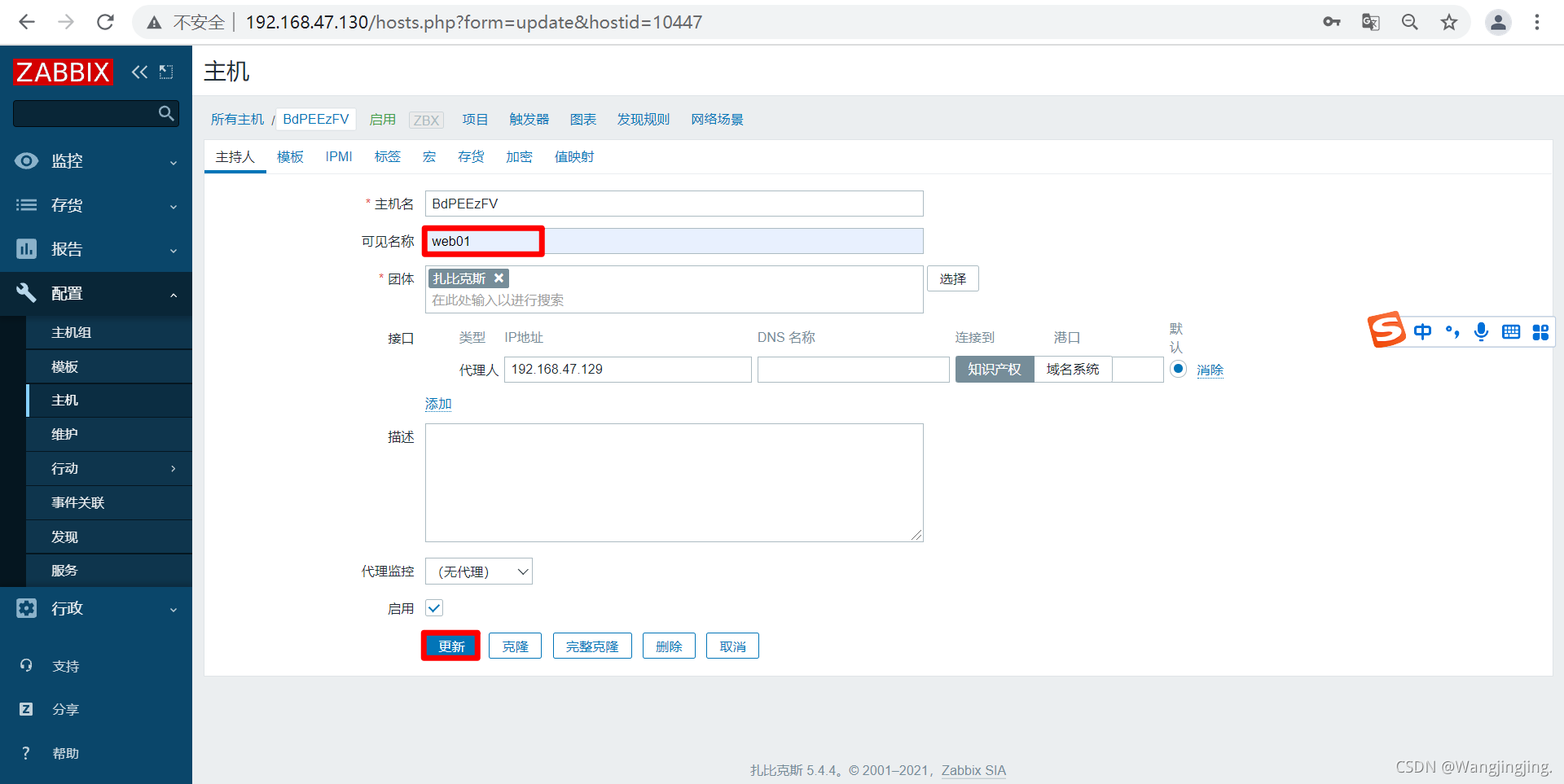Click the Sogou punctuation icon
The image size is (1564, 784).
[1452, 331]
